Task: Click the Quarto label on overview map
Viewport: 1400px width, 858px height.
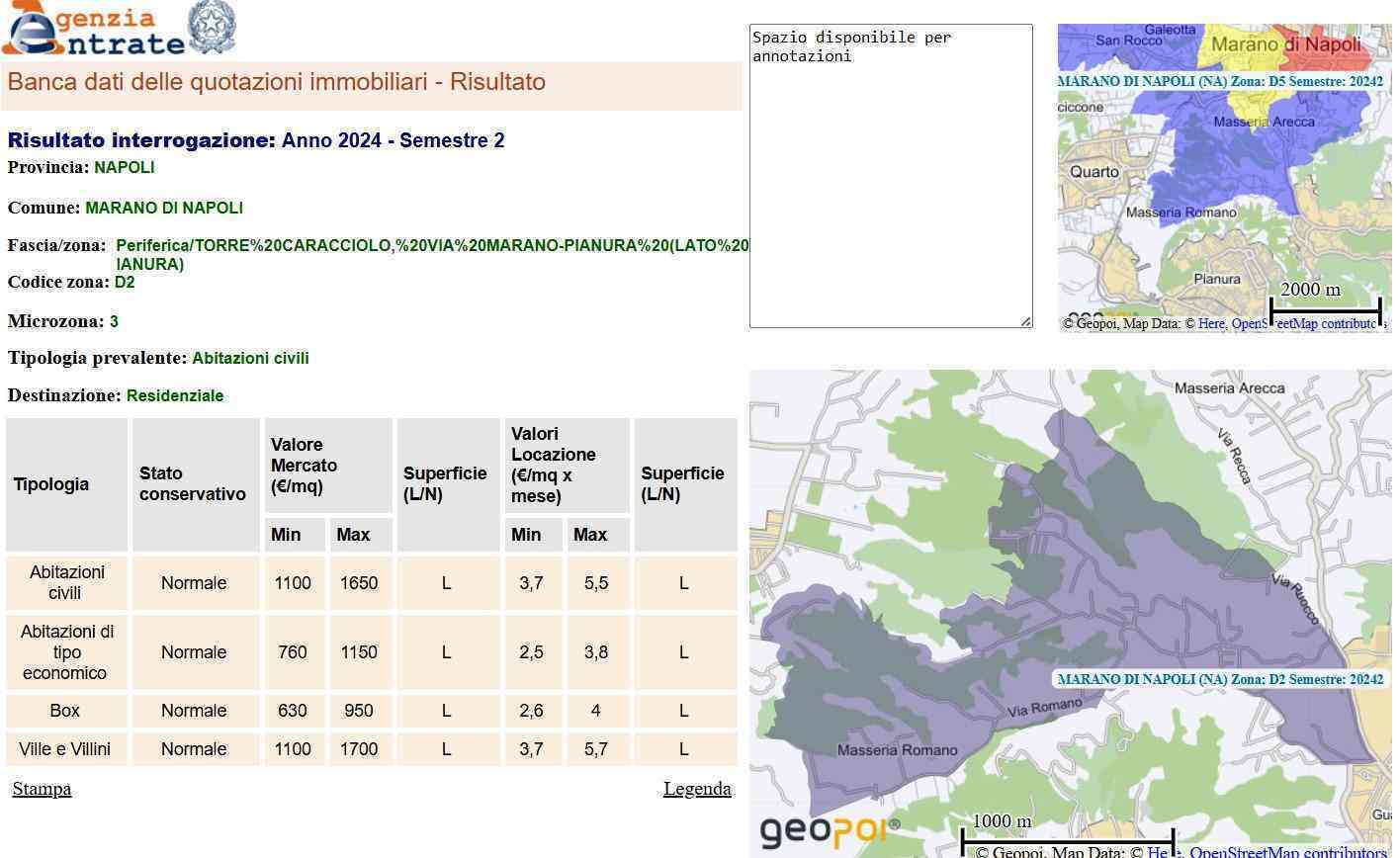Action: tap(1094, 172)
